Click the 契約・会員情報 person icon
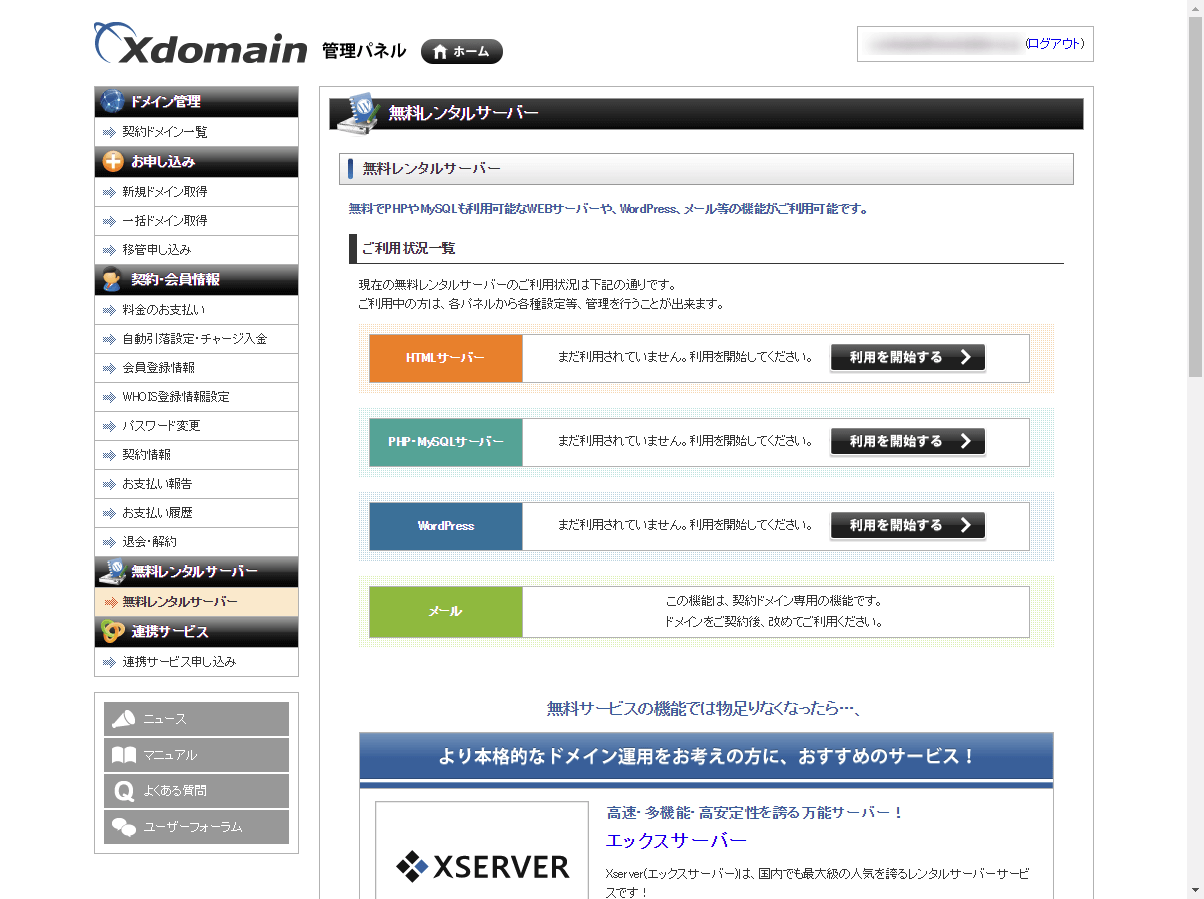 click(x=113, y=280)
